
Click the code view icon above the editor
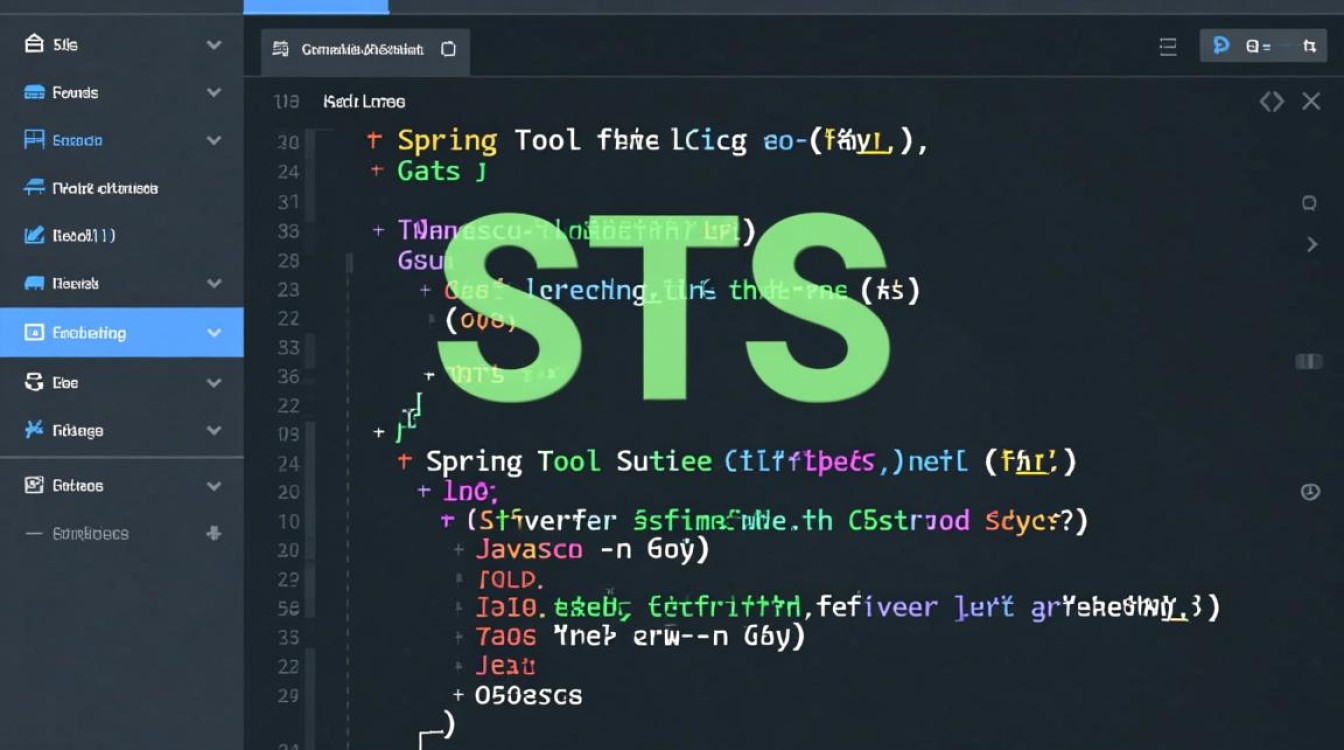point(1272,100)
